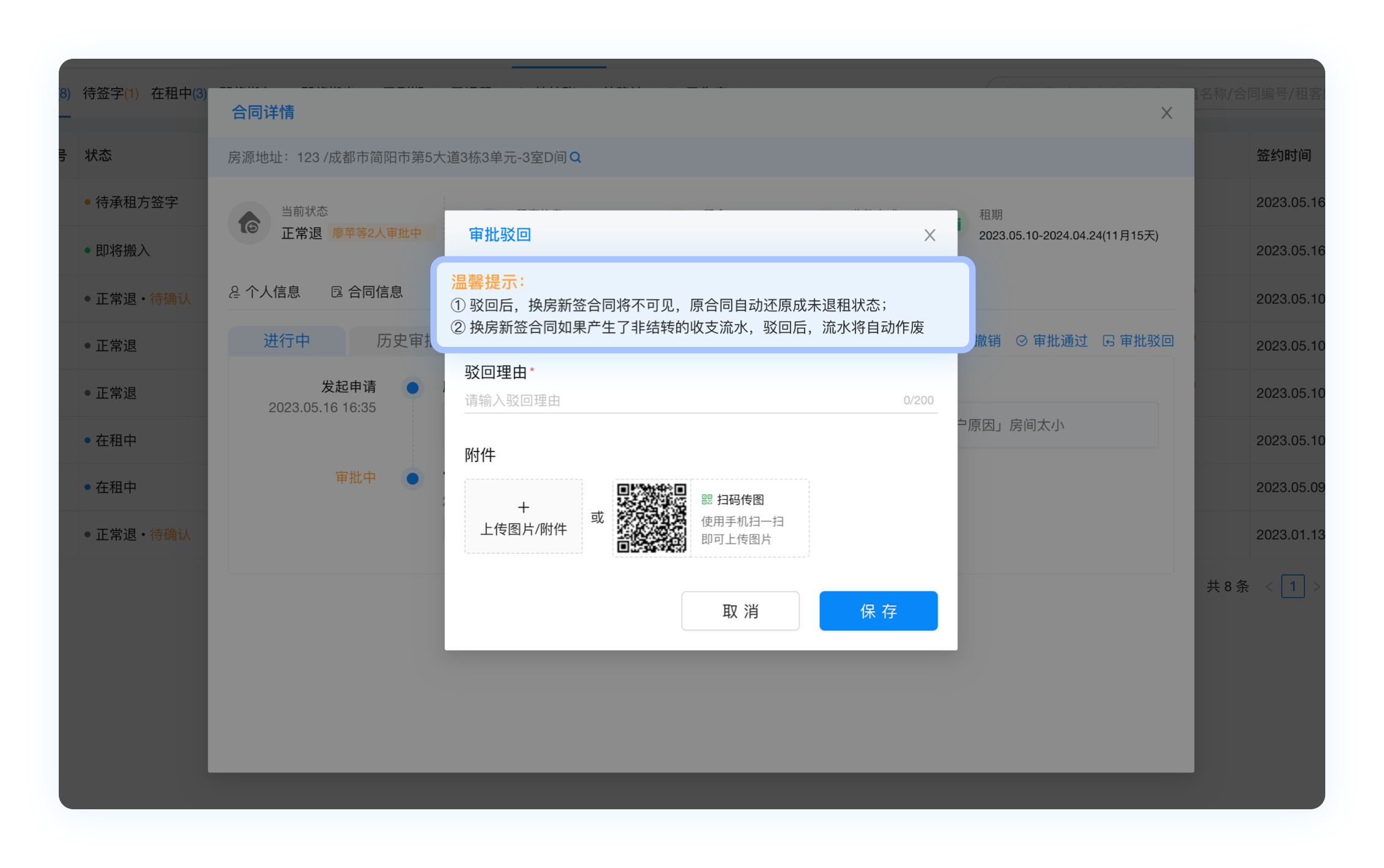
Task: Click the 租期 date range value
Action: (x=1068, y=236)
